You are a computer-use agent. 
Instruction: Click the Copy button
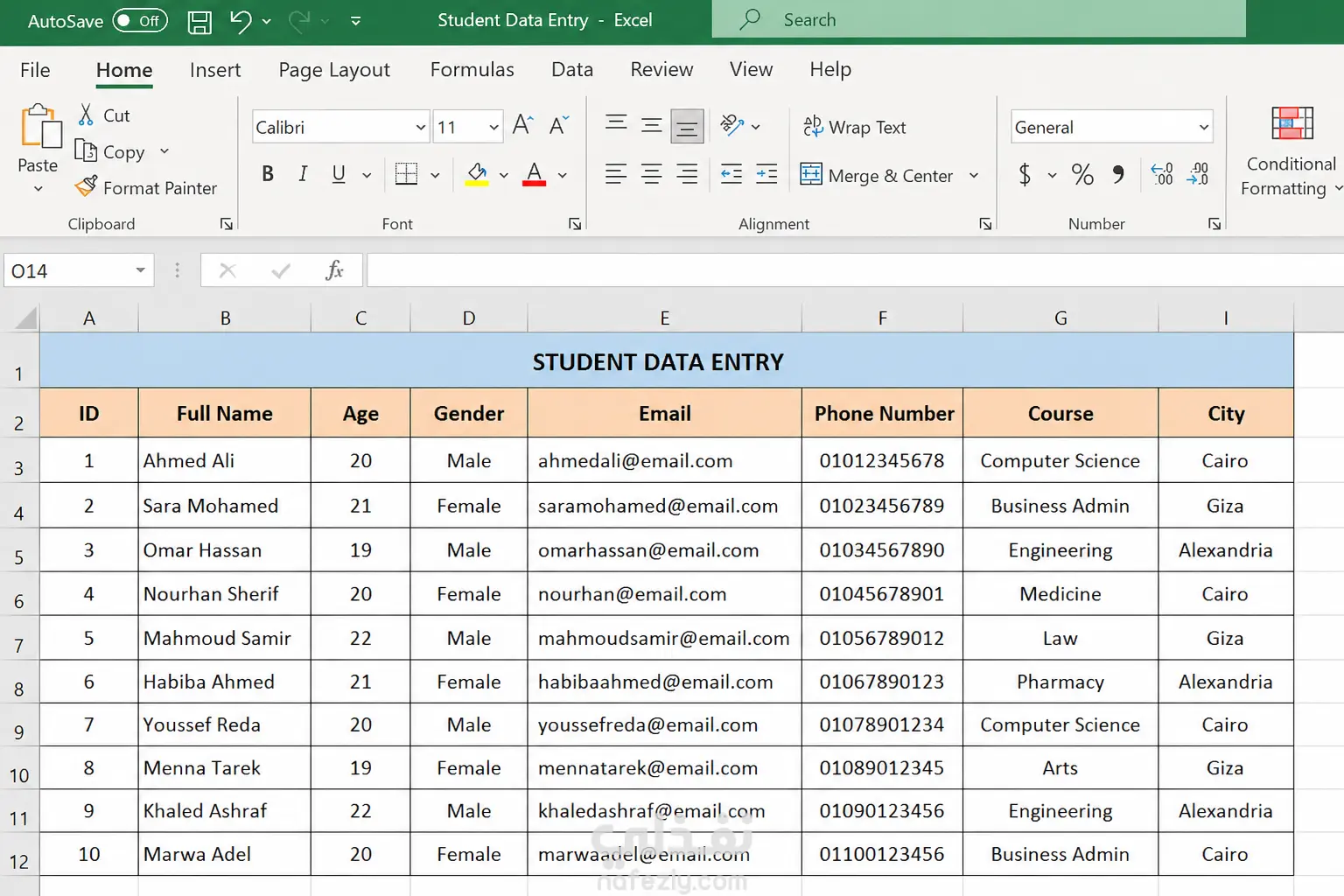pos(110,151)
